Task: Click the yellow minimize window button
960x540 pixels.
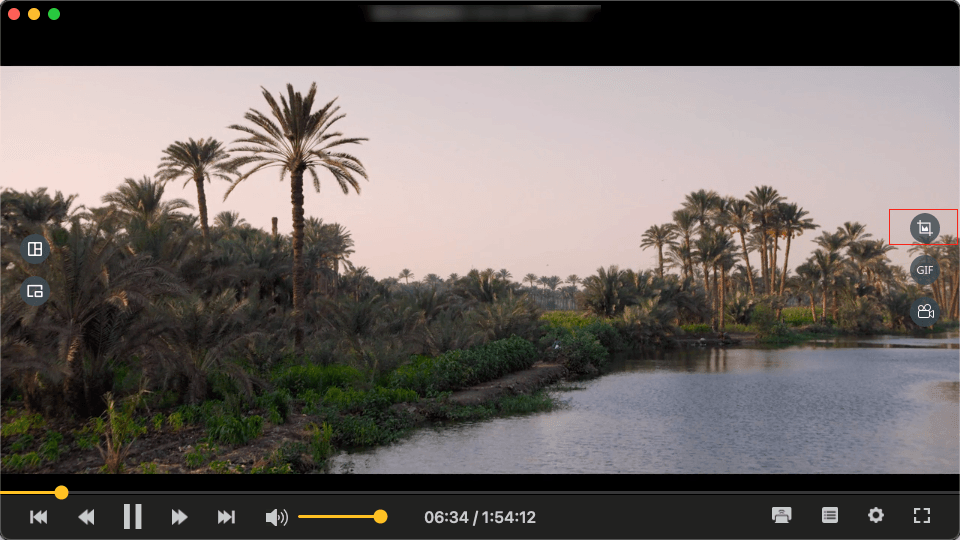Action: point(34,14)
